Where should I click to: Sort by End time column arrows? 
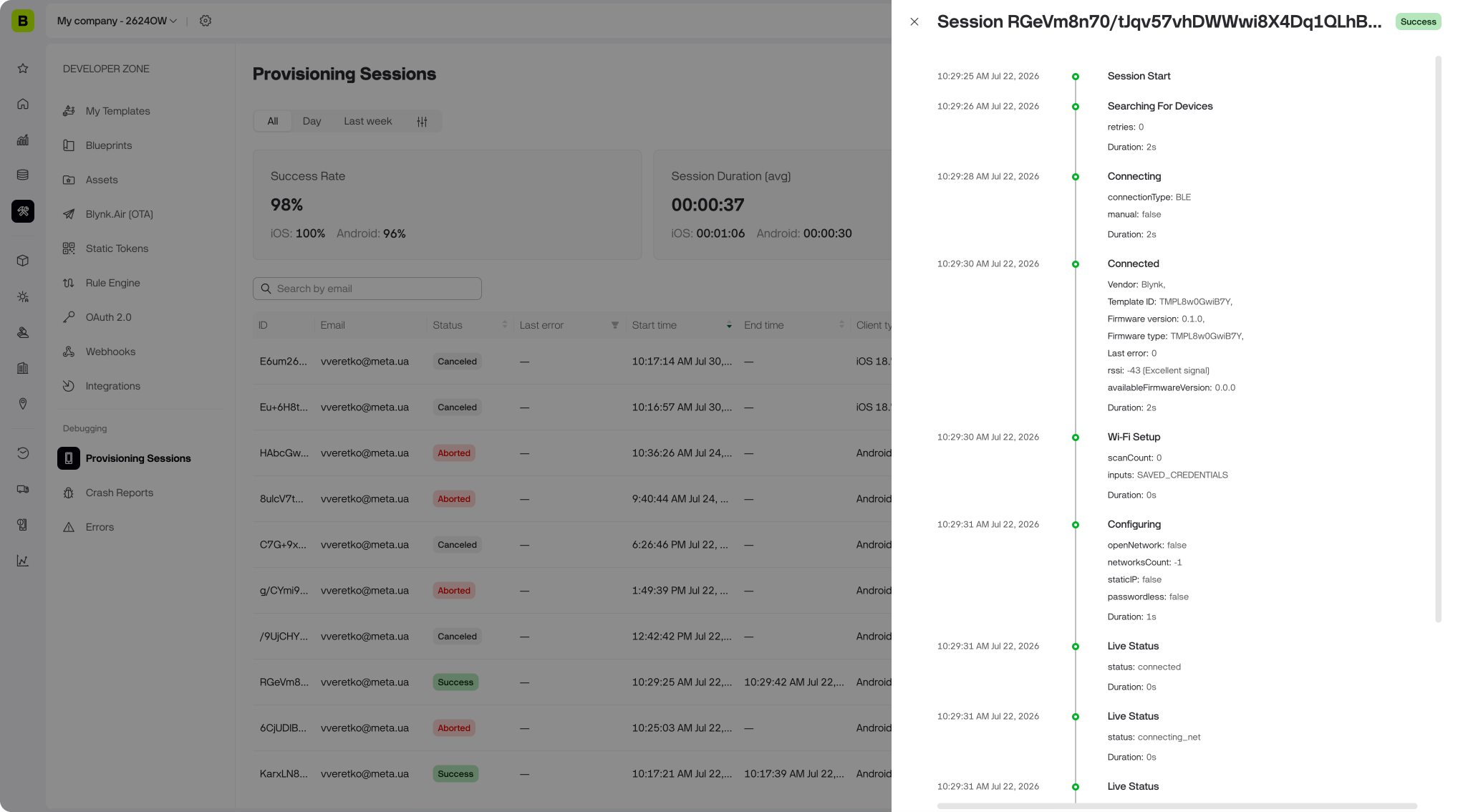click(x=841, y=325)
